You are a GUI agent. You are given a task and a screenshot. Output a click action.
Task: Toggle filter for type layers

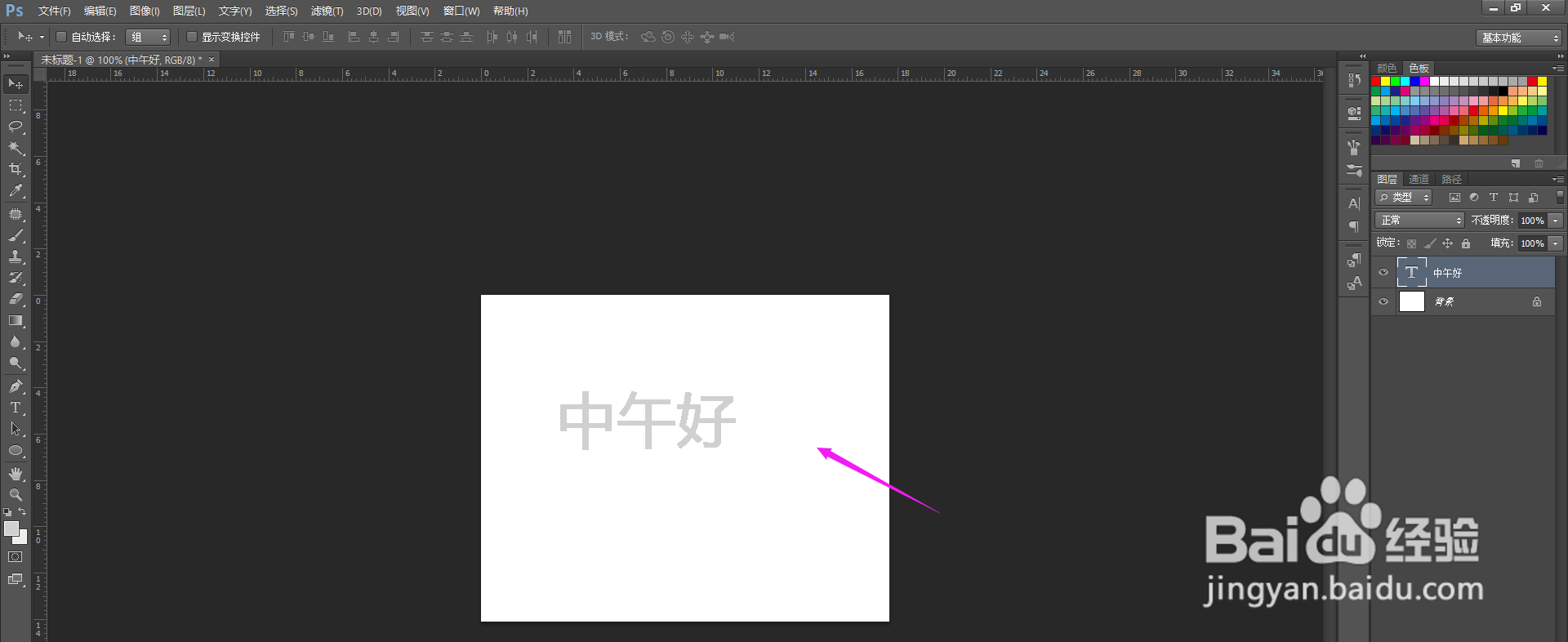coord(1494,198)
